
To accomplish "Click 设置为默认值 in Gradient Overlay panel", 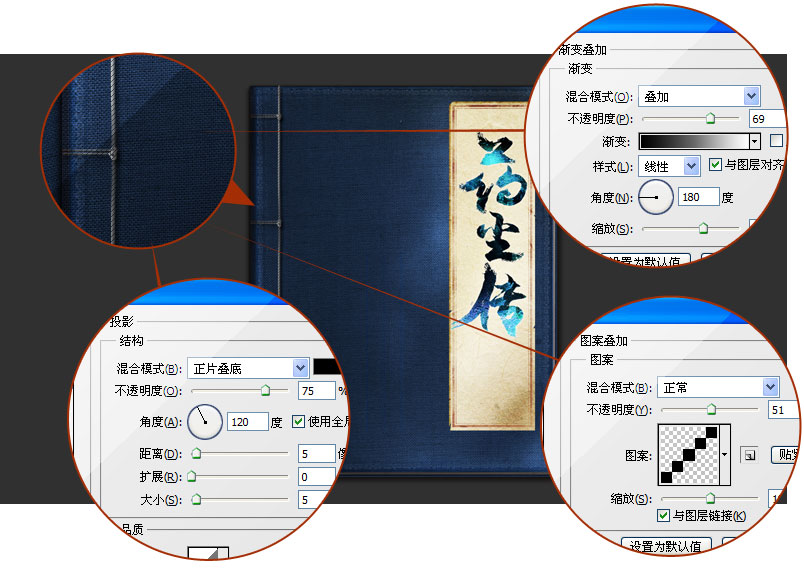I will pyautogui.click(x=647, y=261).
